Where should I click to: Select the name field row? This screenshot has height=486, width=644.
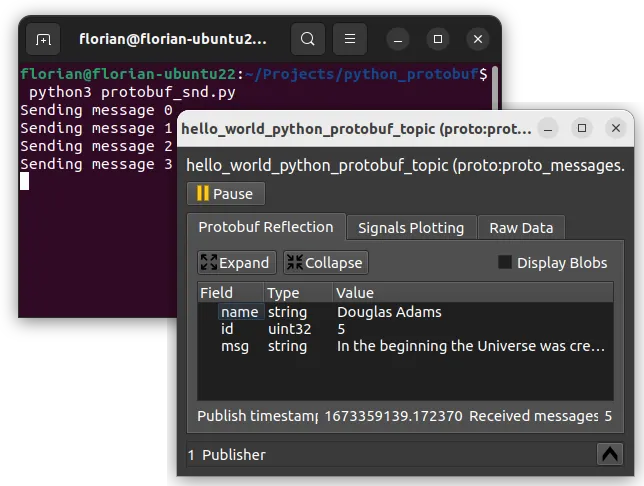coord(240,312)
